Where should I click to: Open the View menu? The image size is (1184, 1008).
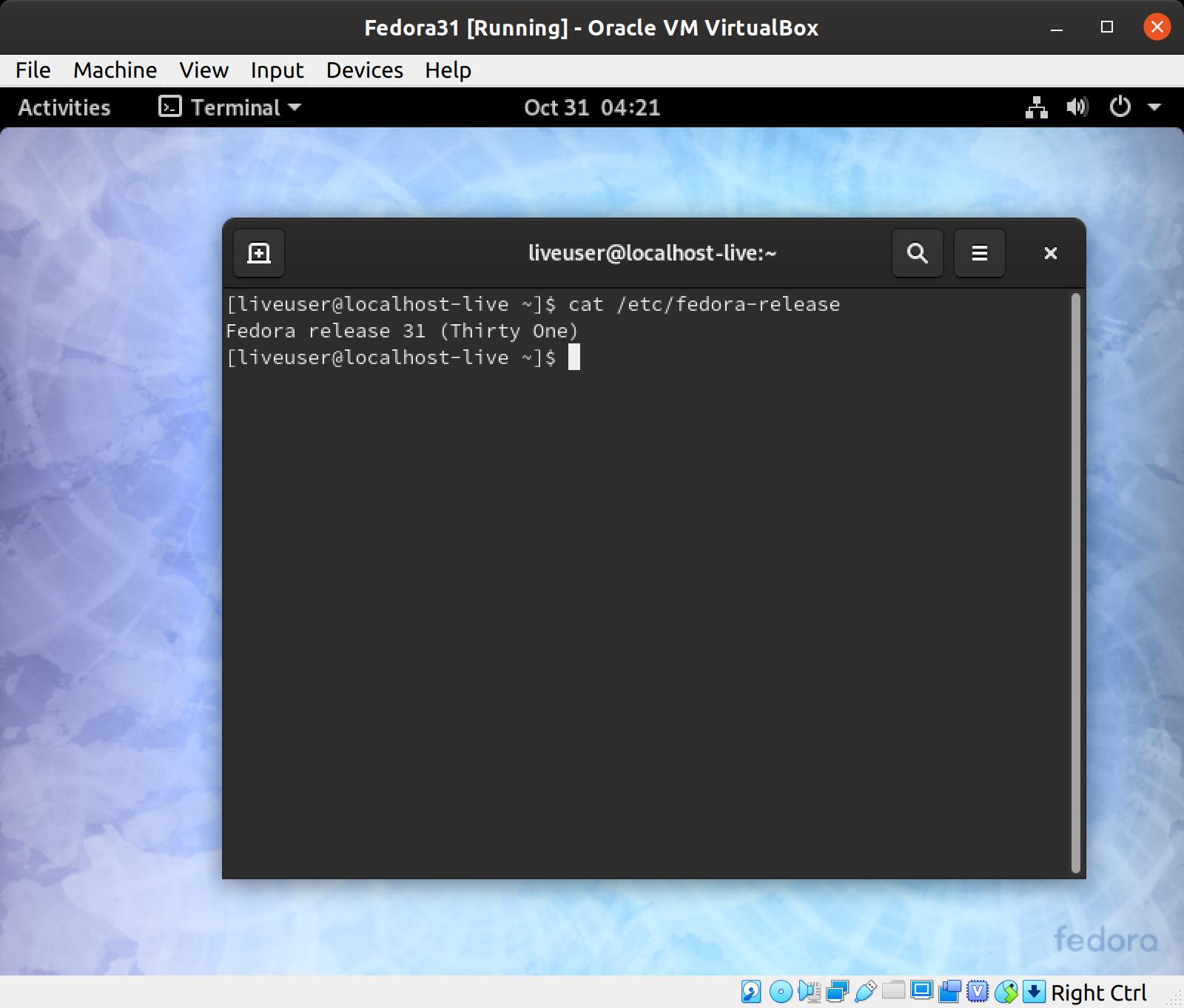click(x=204, y=70)
